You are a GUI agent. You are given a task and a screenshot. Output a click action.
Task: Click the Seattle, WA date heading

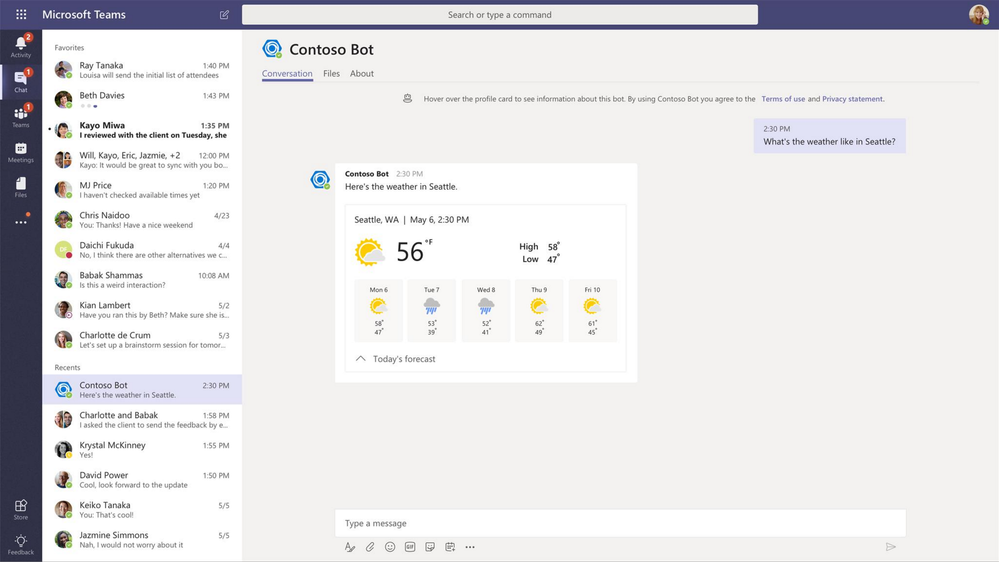[x=412, y=220]
